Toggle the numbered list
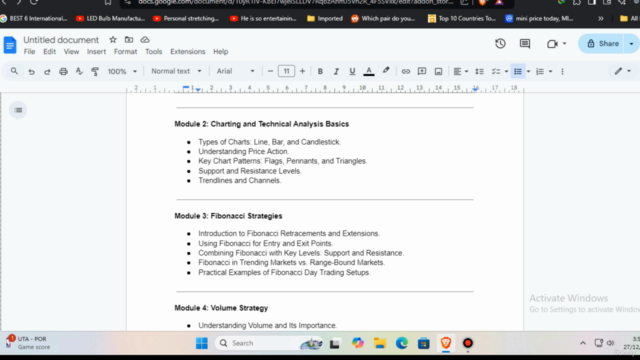The height and width of the screenshot is (360, 640). (540, 71)
